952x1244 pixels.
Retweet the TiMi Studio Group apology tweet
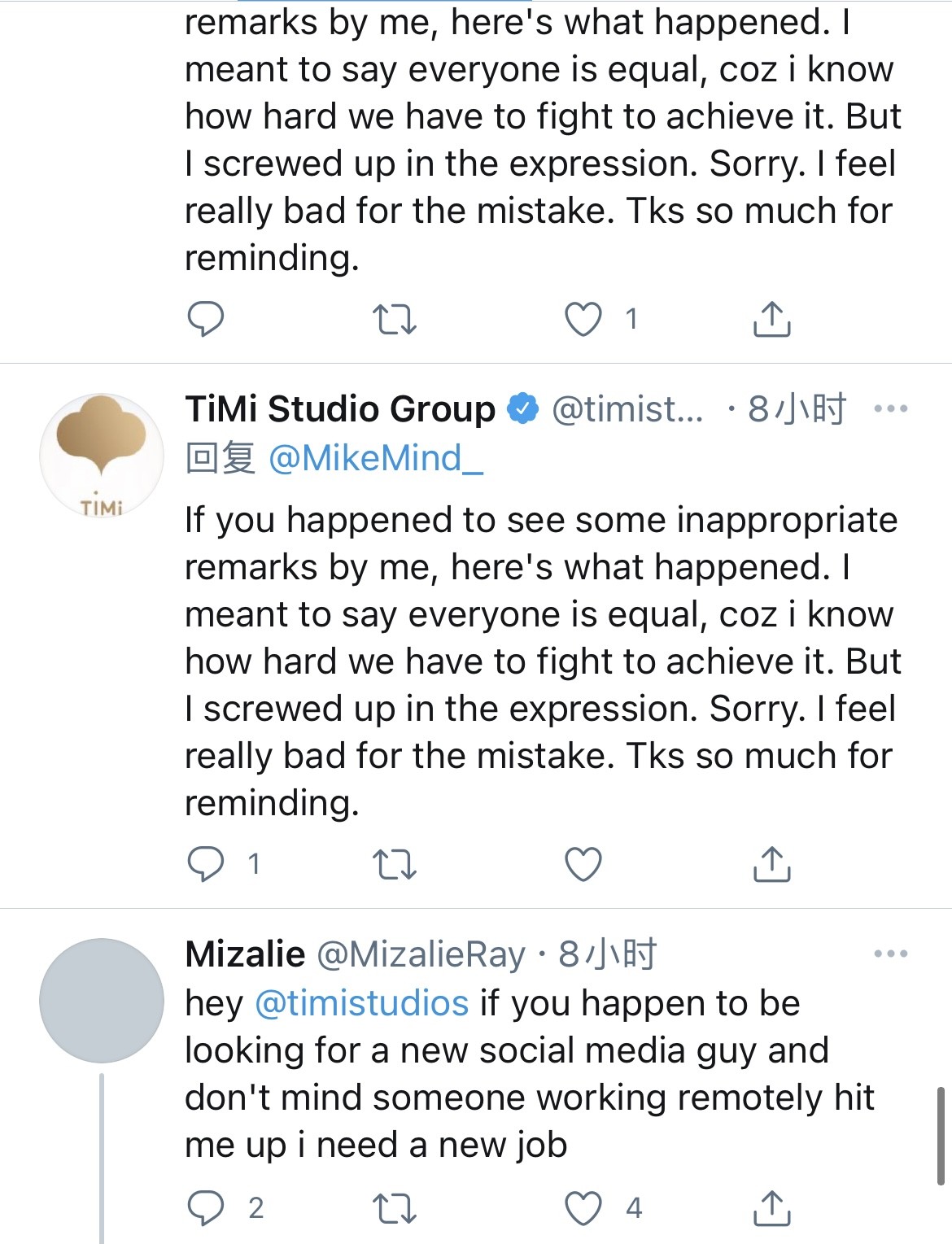394,864
